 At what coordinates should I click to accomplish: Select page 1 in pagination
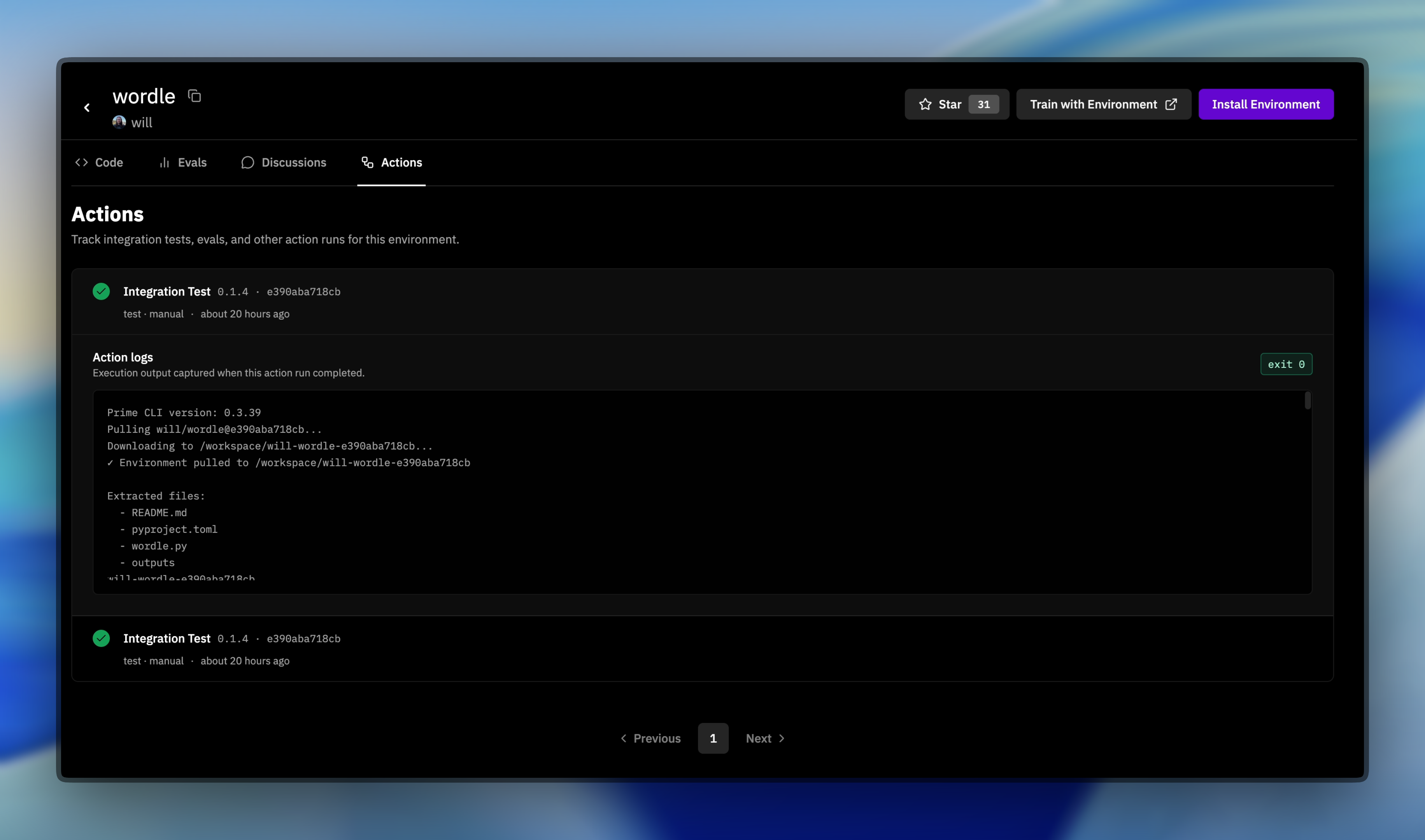tap(713, 738)
